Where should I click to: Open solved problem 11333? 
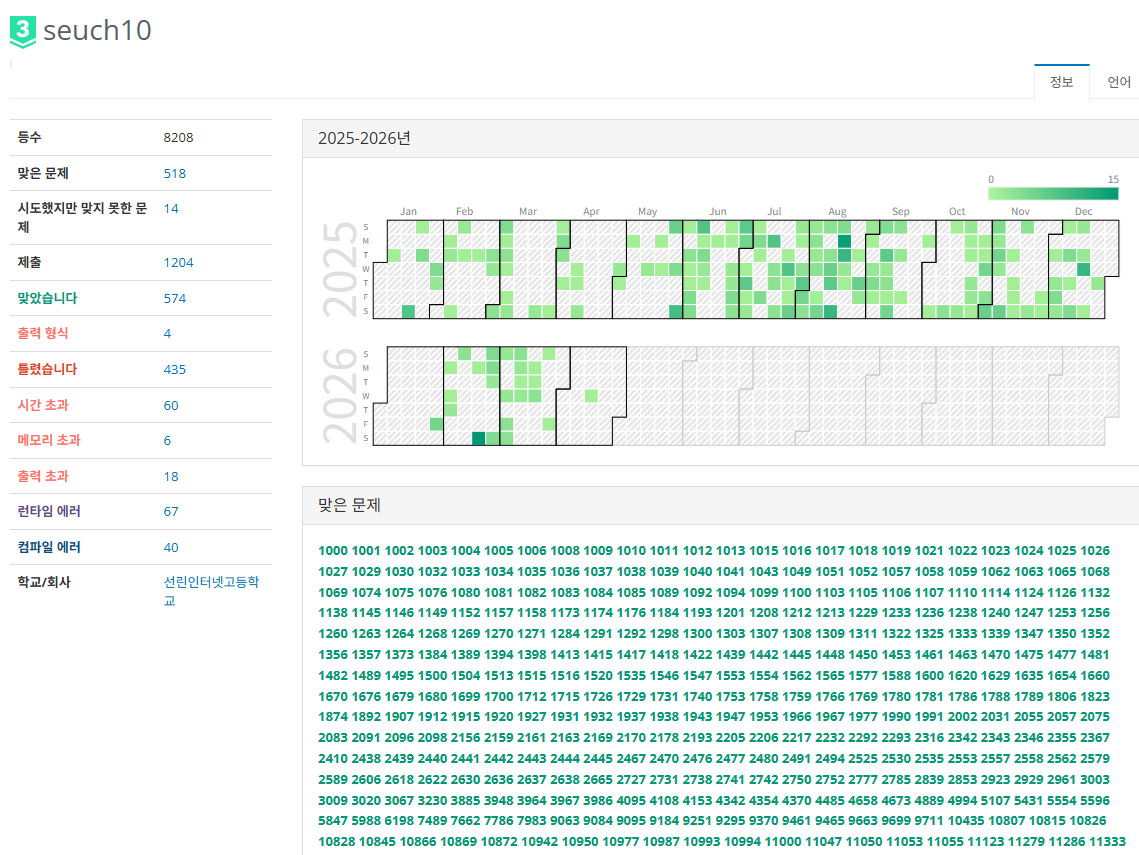pyautogui.click(x=1107, y=841)
